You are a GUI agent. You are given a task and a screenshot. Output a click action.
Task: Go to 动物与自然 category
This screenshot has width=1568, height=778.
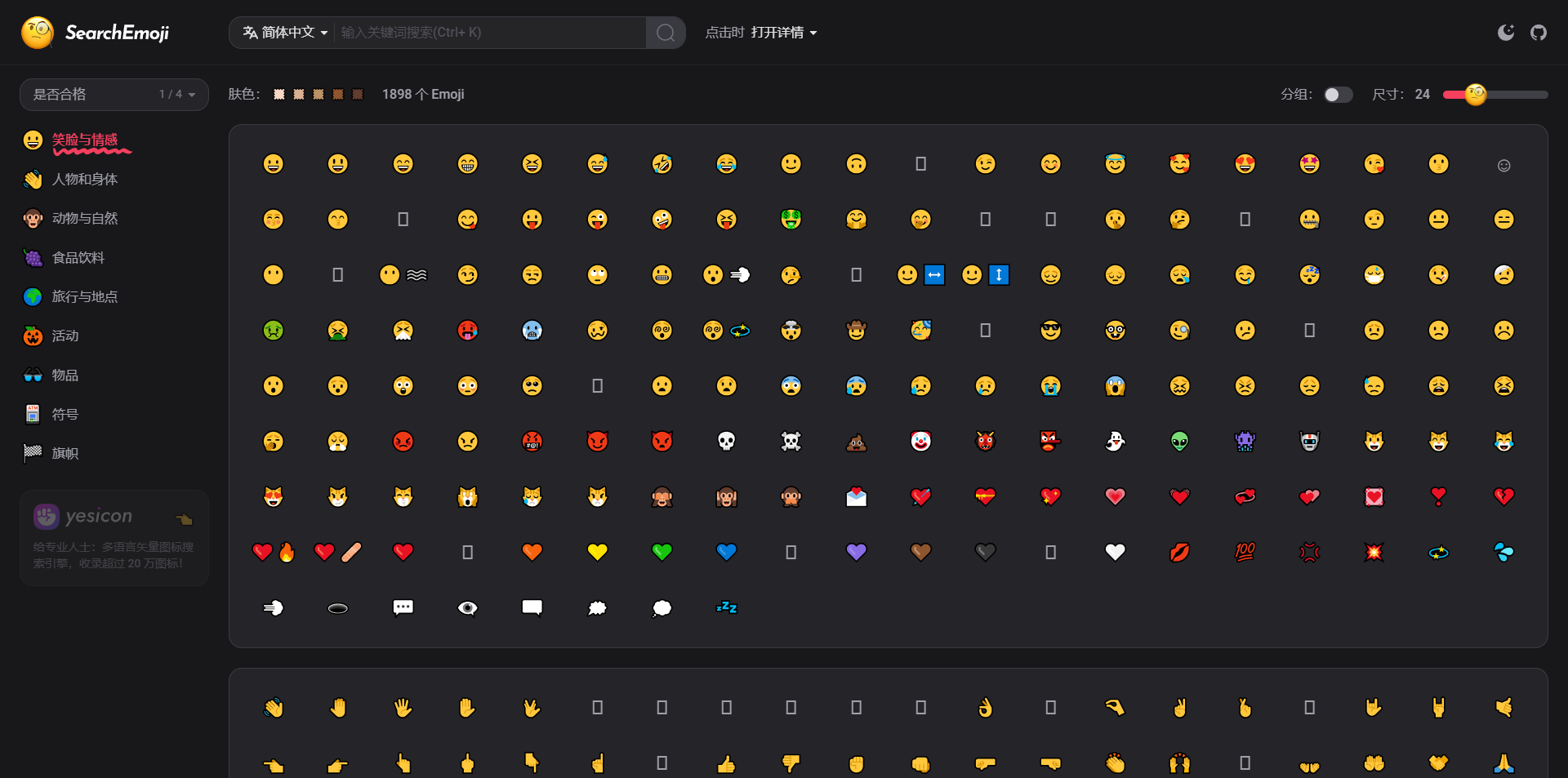coord(84,219)
